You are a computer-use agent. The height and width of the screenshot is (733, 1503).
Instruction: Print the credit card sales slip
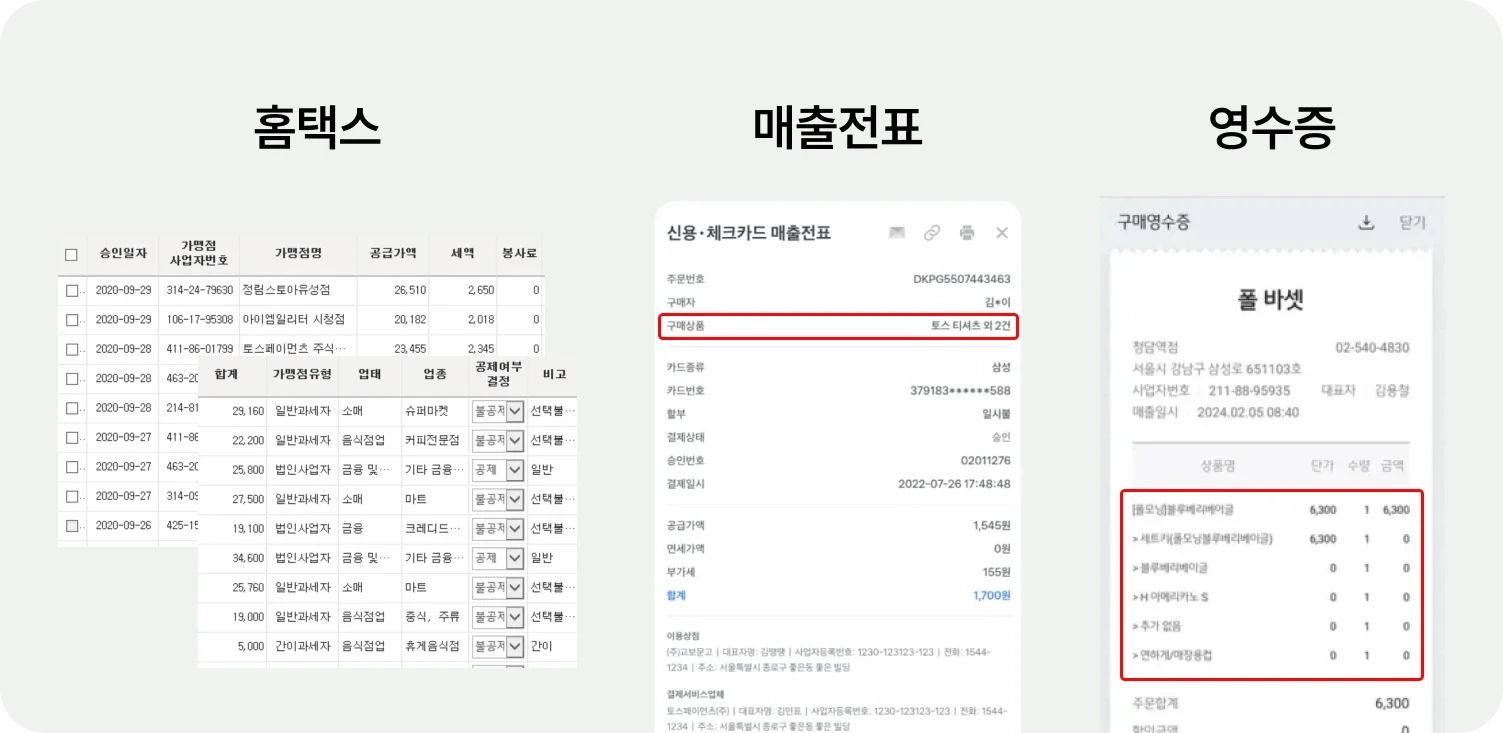pyautogui.click(x=967, y=232)
